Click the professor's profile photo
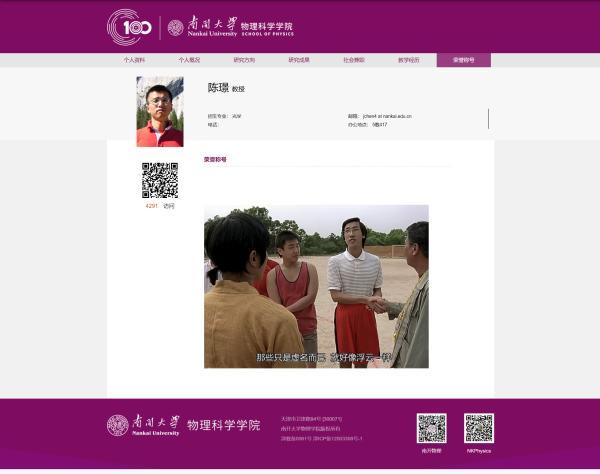Screen dimensions: 600x474 point(160,111)
